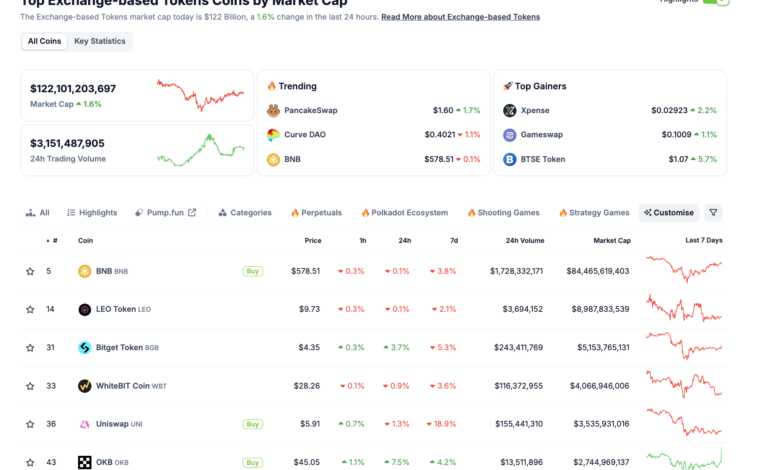Click the Top Gainers card heading
This screenshot has height=470, width=780.
click(535, 86)
